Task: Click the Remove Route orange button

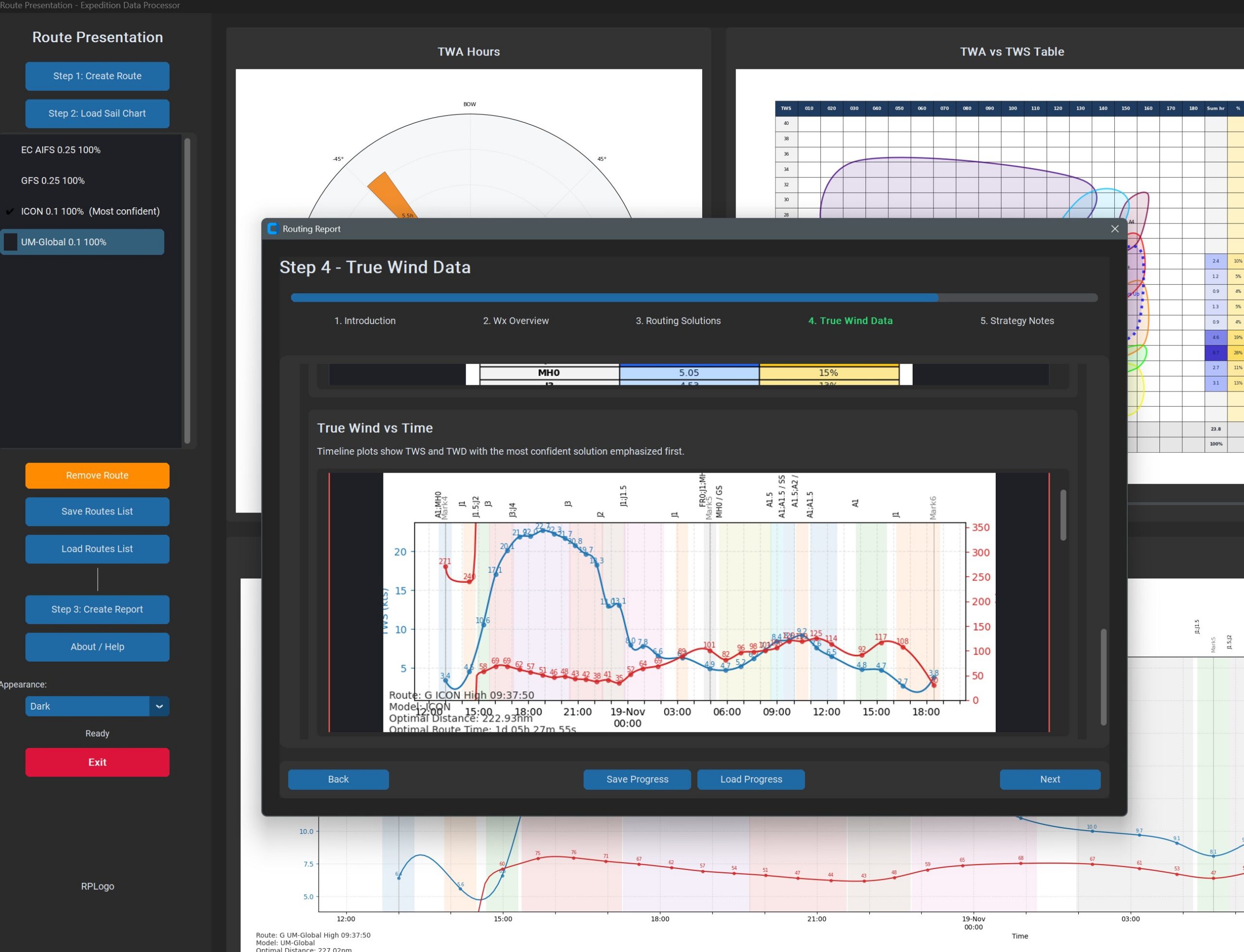Action: 97,476
